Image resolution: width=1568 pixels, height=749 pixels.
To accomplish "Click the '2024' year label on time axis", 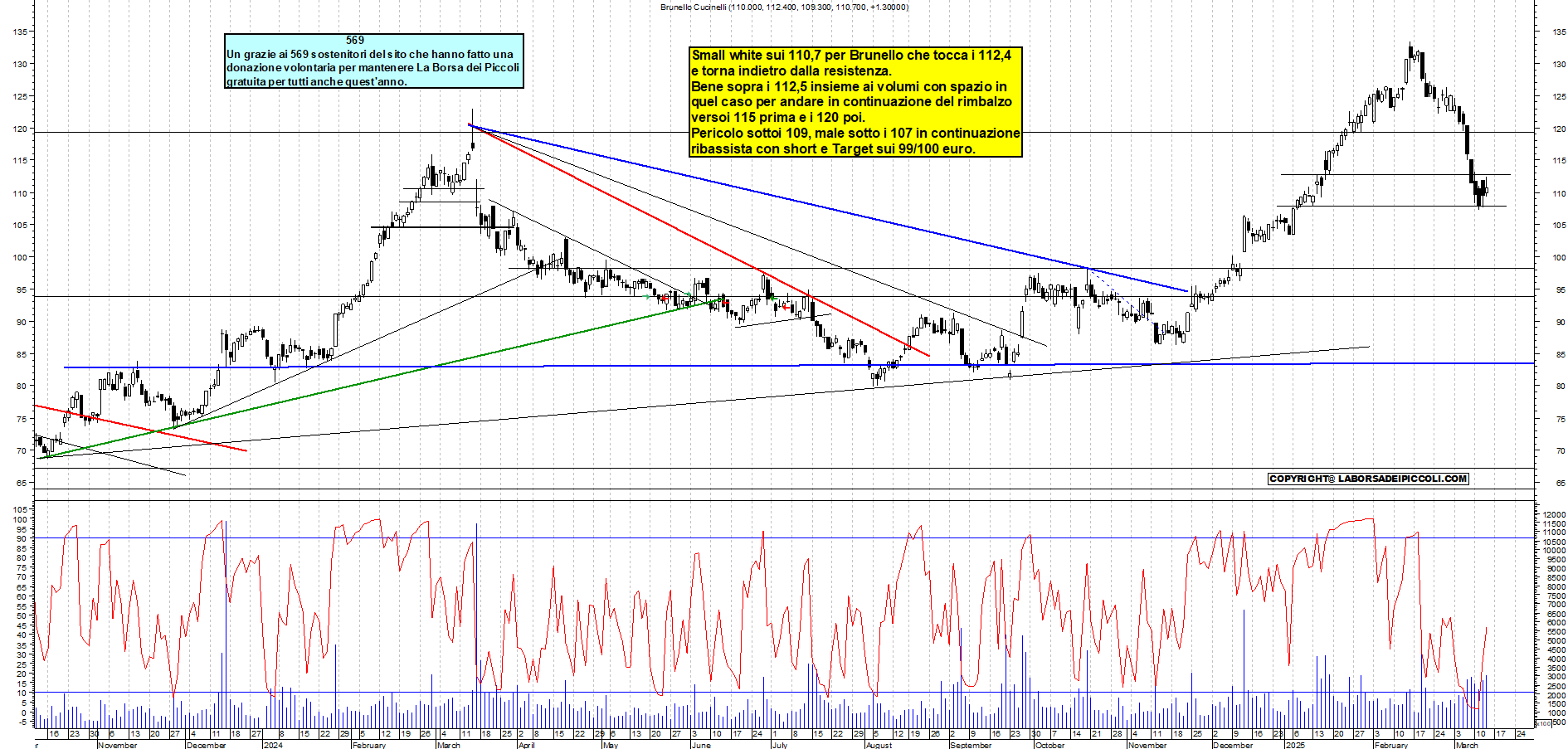I will click(272, 745).
